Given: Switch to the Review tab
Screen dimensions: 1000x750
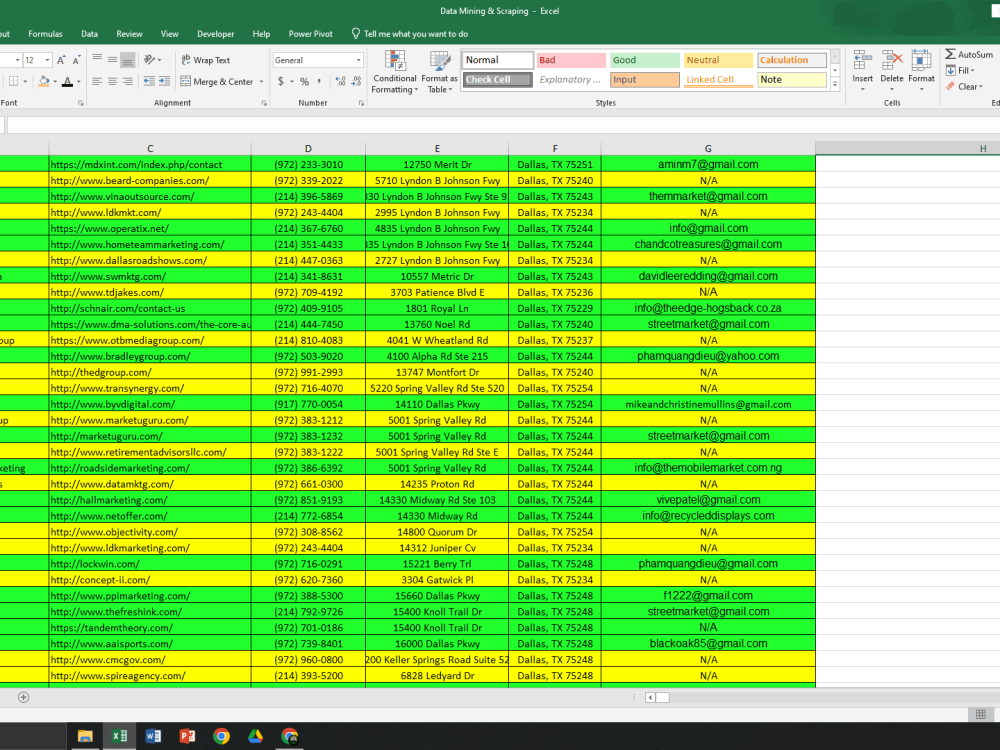Looking at the screenshot, I should point(129,34).
